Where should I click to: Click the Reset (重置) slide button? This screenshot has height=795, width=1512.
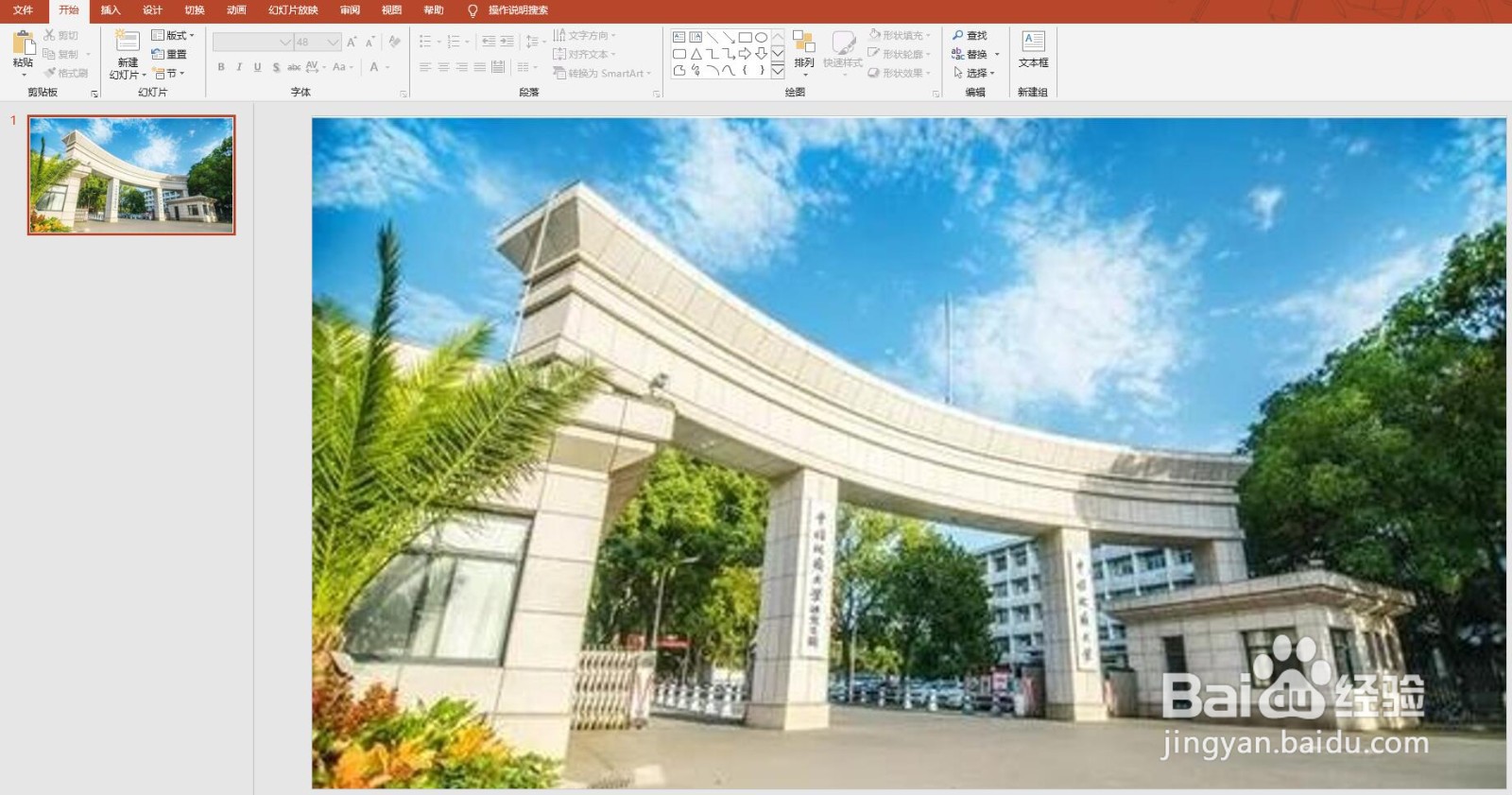[170, 54]
